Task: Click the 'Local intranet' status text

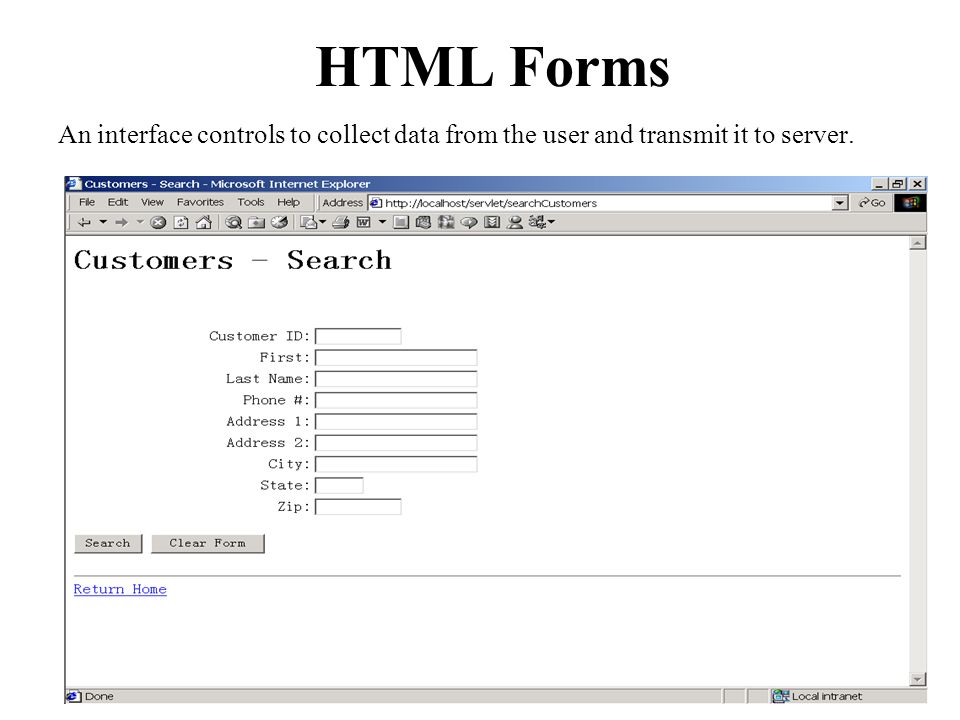Action: tap(827, 696)
